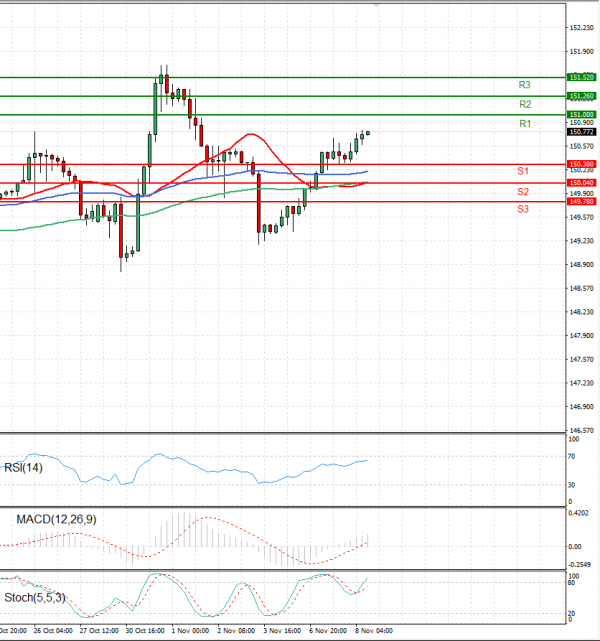Select the current price 150.772 tag
Screen dimensions: 600x641
click(581, 132)
